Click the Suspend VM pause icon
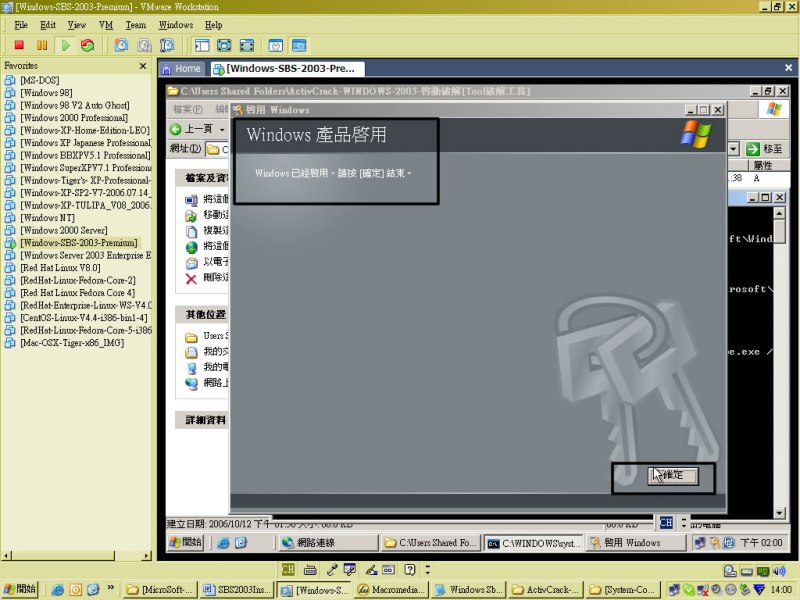This screenshot has width=800, height=600. point(42,45)
